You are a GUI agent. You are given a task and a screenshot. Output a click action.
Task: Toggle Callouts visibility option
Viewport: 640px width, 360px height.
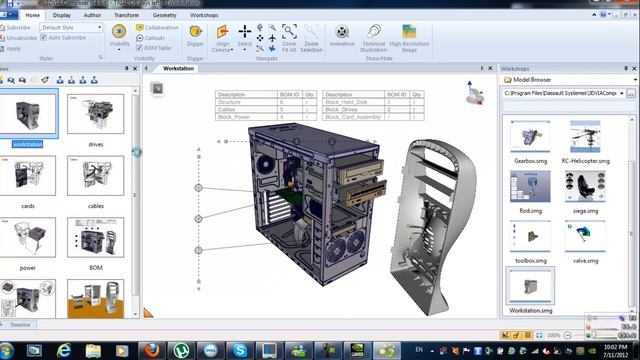(x=151, y=38)
